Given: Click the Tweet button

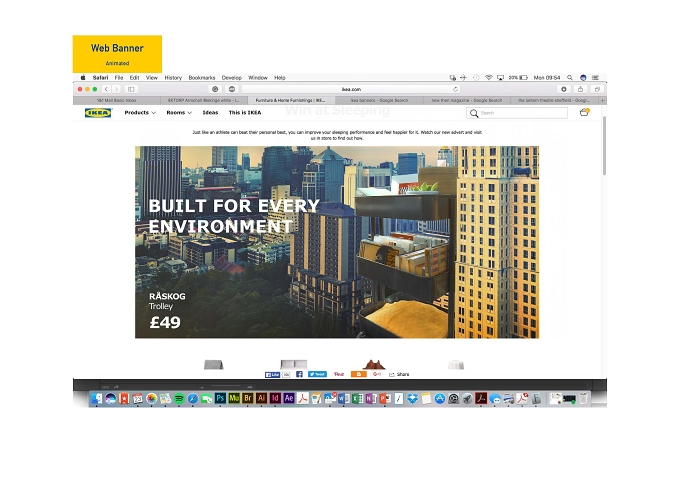Looking at the screenshot, I should tap(317, 374).
